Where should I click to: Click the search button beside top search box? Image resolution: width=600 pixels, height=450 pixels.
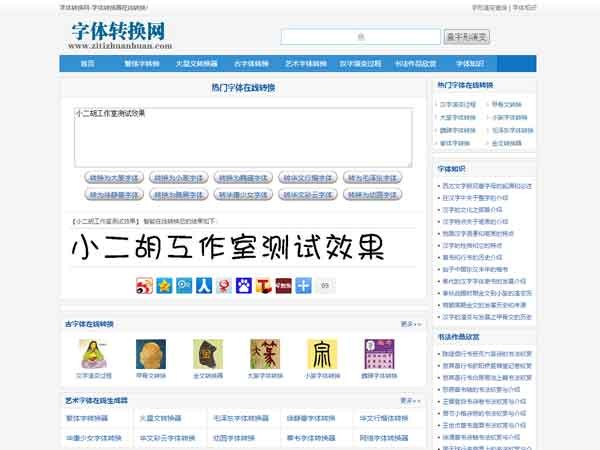click(x=466, y=37)
